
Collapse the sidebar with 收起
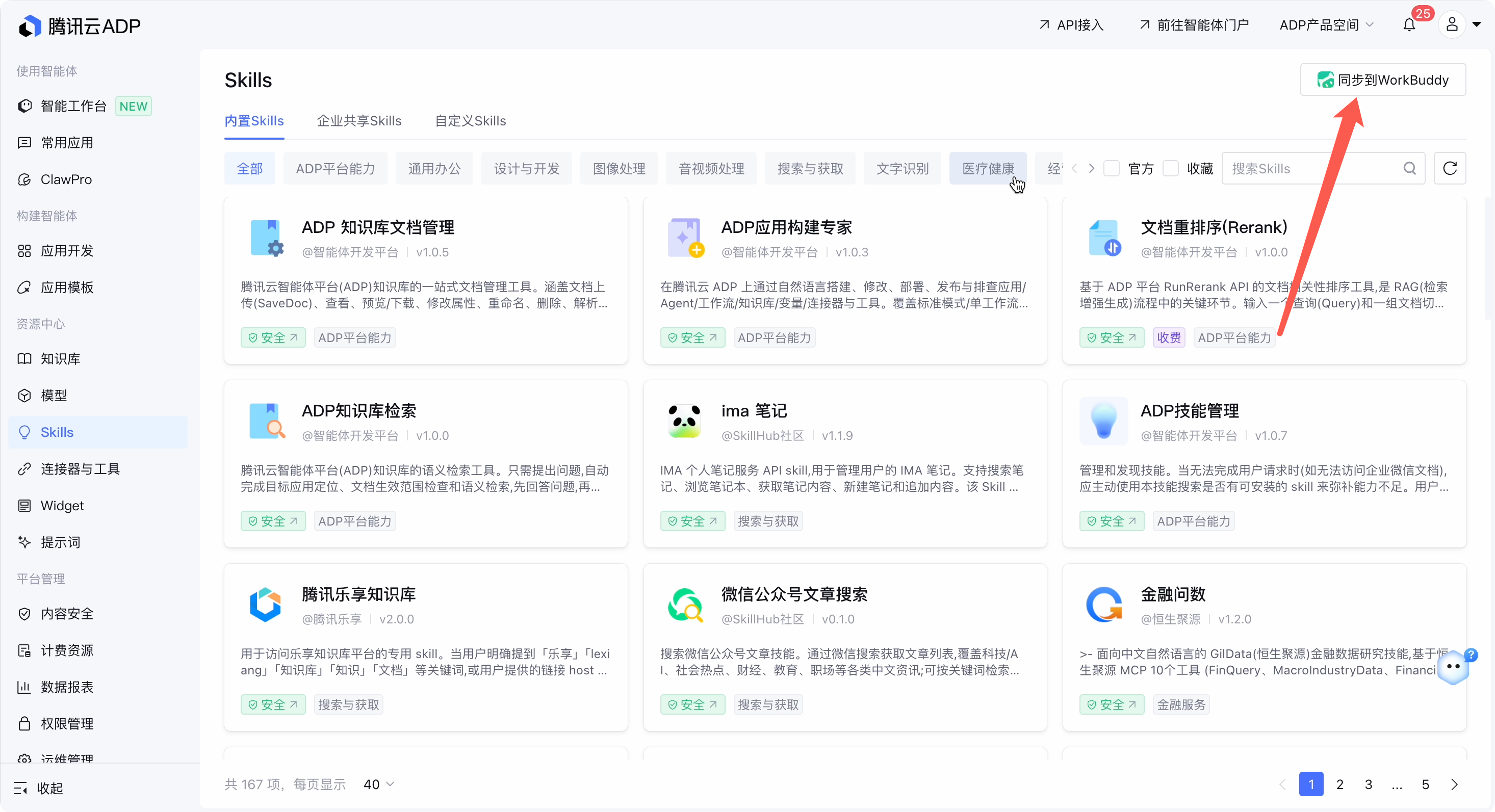click(x=38, y=788)
